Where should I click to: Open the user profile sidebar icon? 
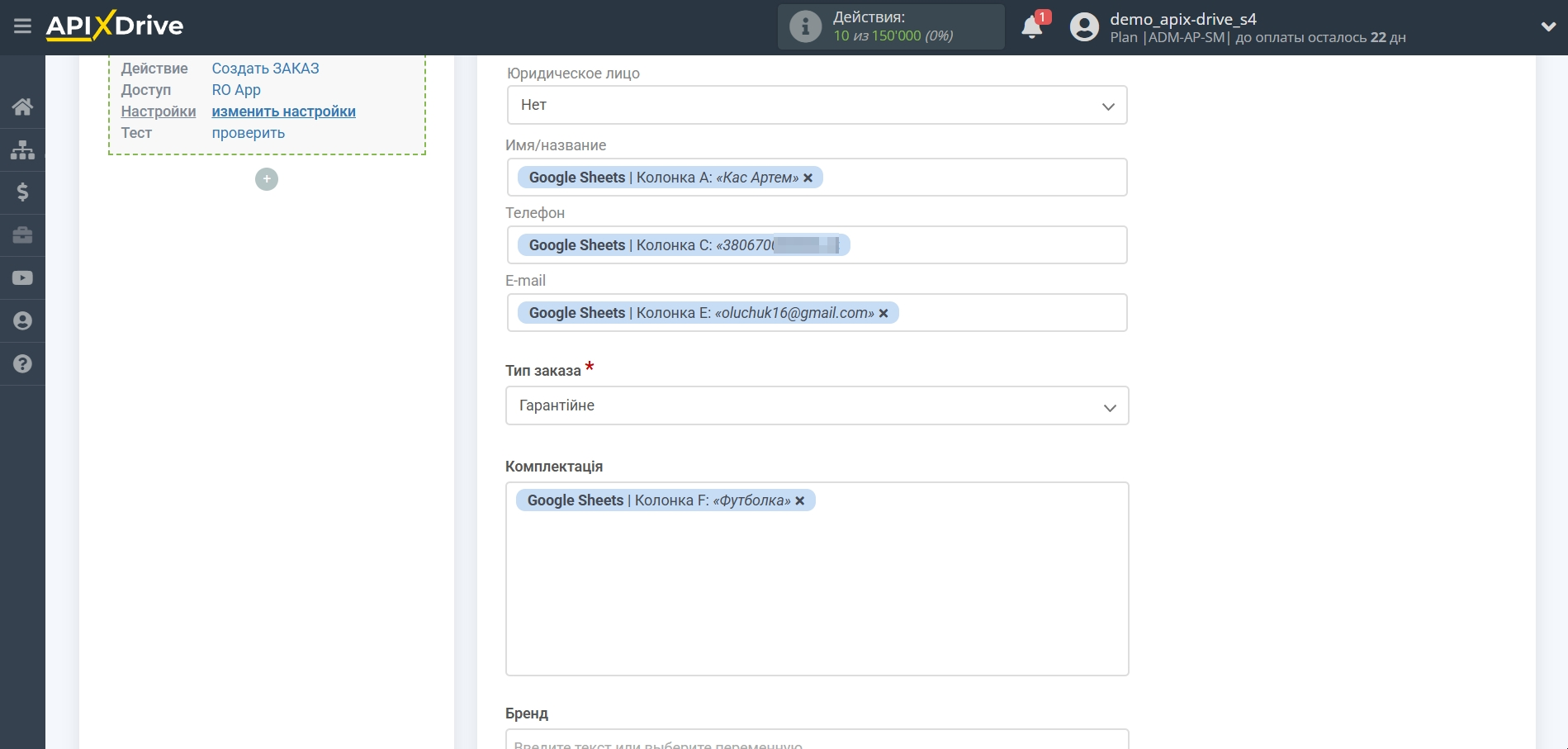pyautogui.click(x=22, y=321)
